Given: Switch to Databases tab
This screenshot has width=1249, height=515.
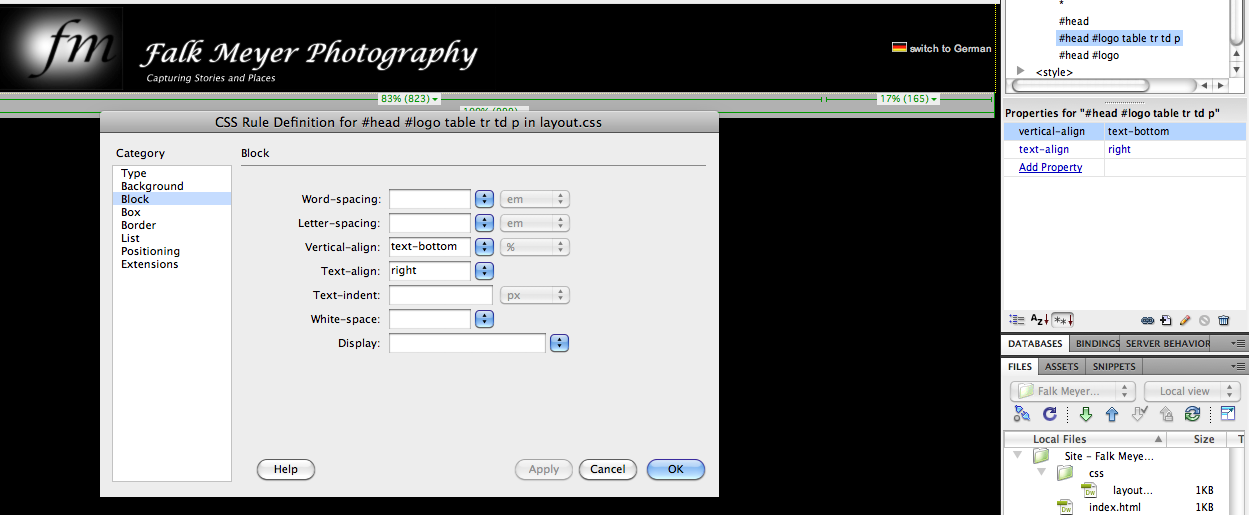Looking at the screenshot, I should point(1035,343).
